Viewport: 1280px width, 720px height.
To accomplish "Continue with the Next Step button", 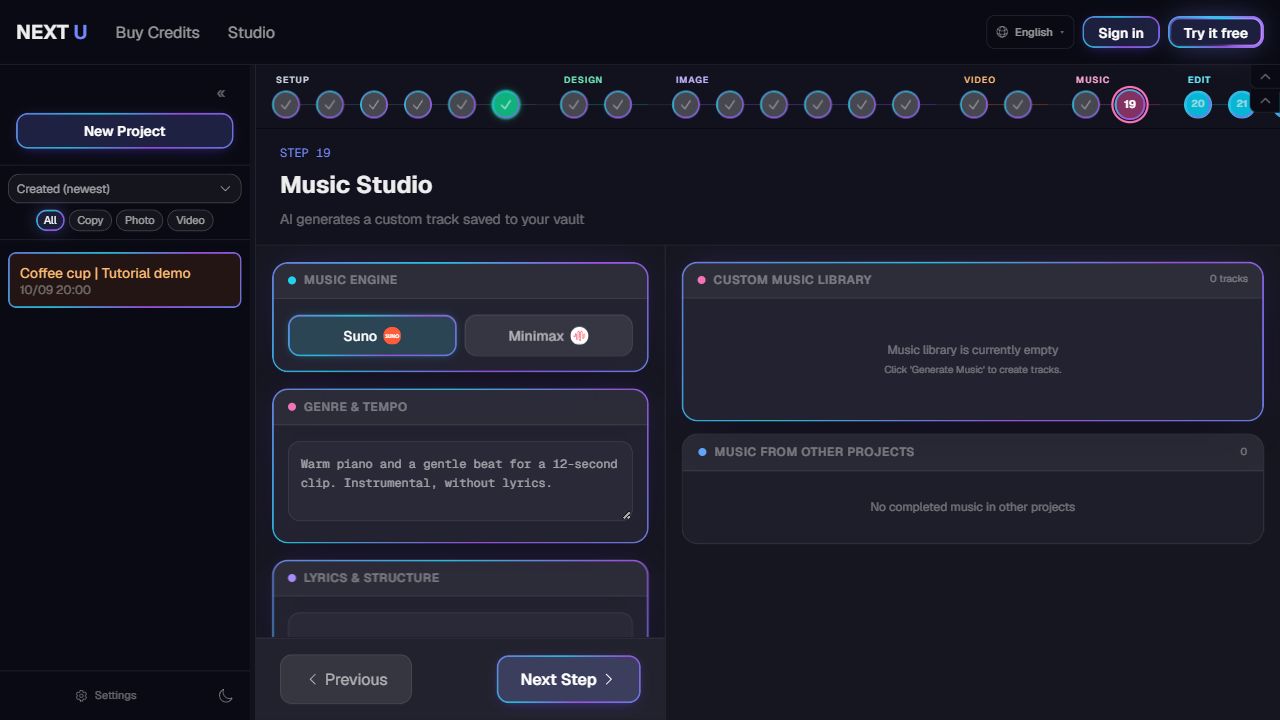I will click(x=568, y=679).
